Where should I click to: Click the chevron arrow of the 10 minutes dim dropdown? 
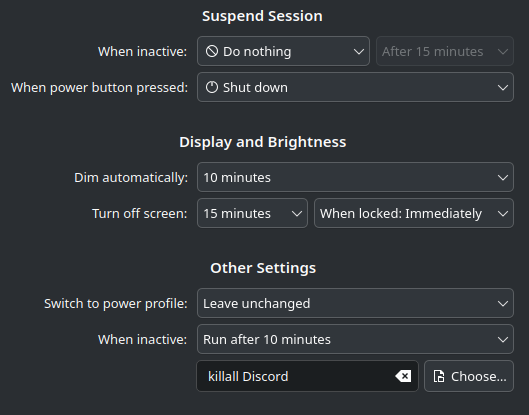point(503,177)
